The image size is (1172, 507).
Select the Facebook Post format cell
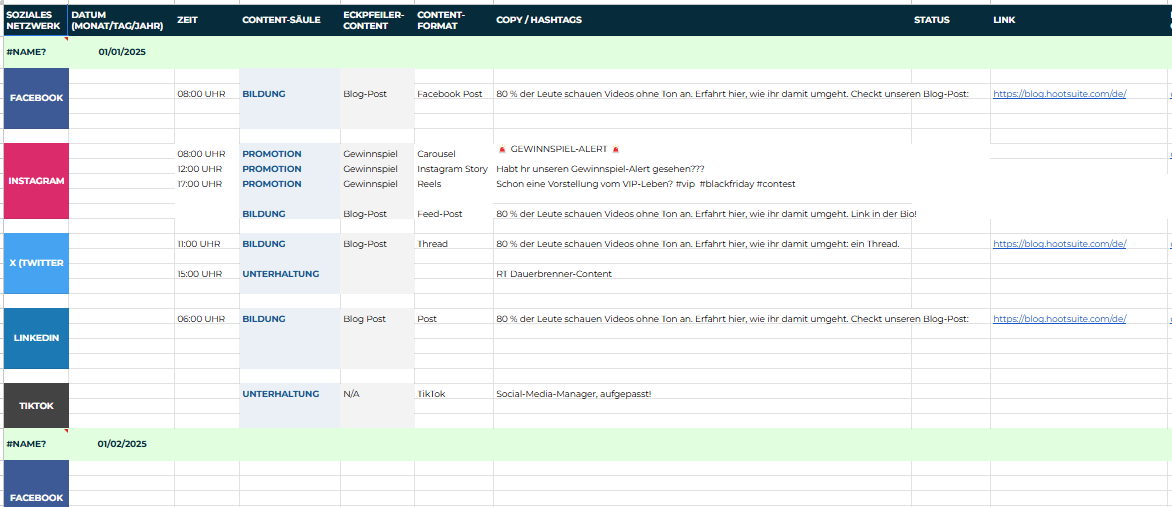(x=449, y=94)
